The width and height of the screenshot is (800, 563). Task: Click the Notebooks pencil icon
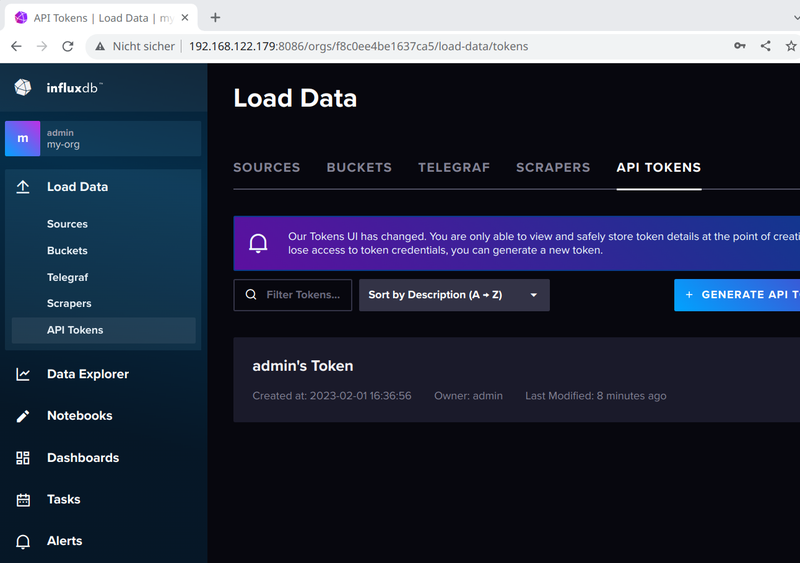pos(23,417)
